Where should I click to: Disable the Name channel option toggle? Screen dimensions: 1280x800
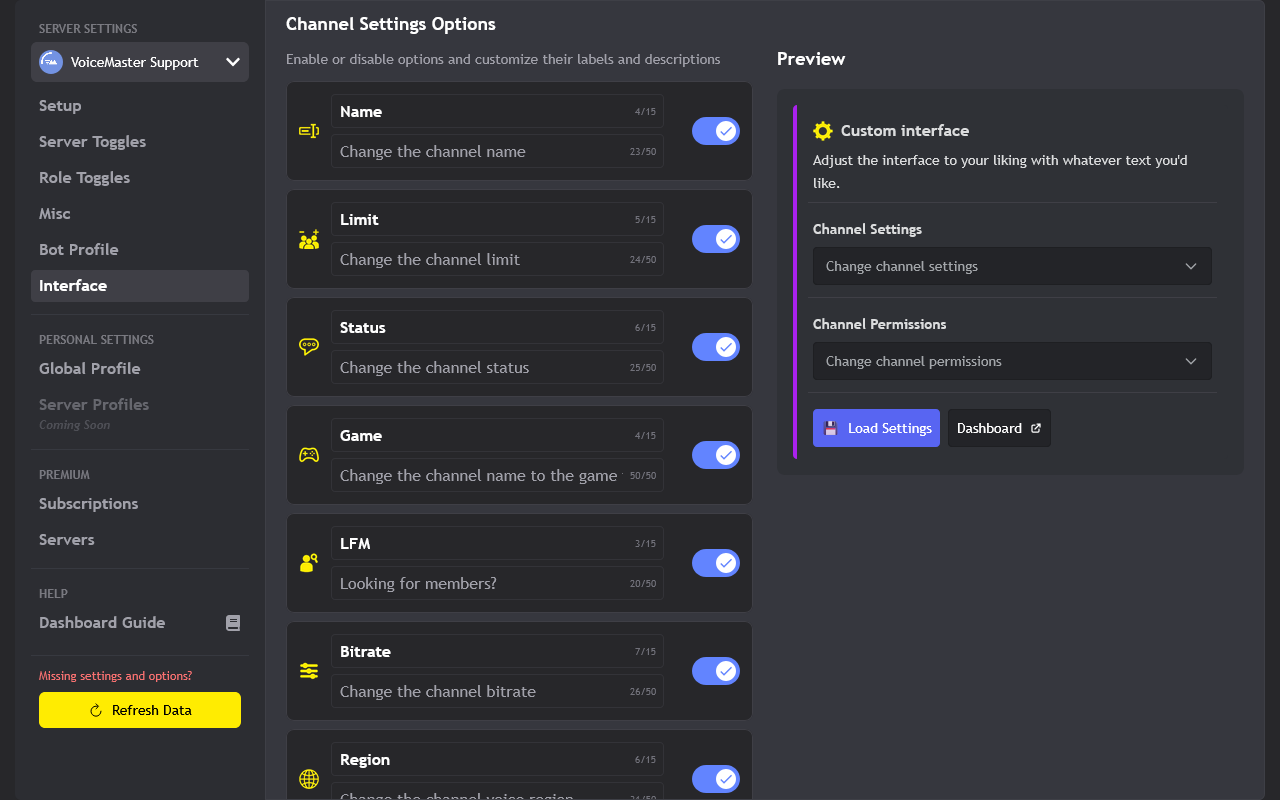click(x=715, y=131)
